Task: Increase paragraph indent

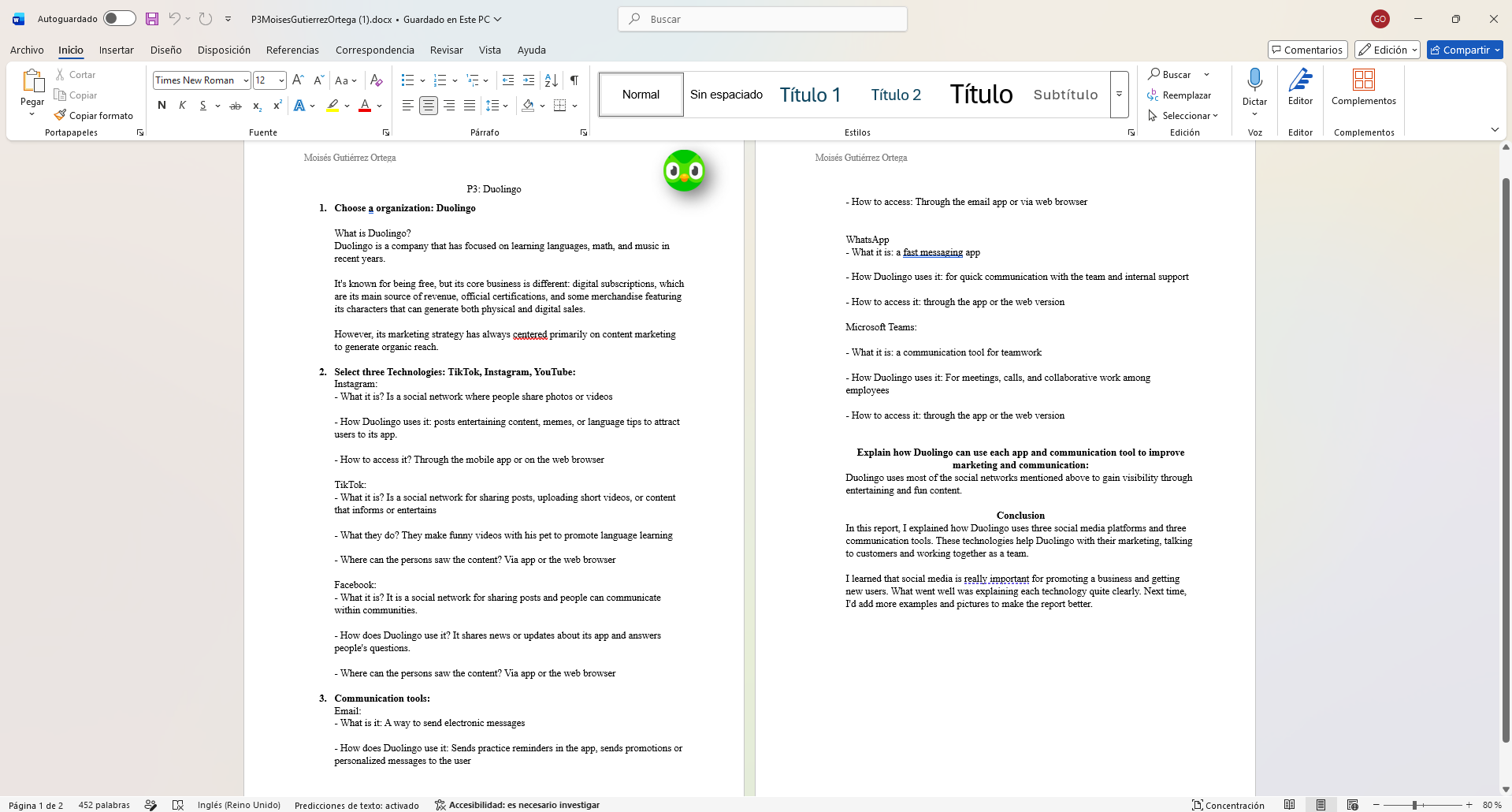Action: point(529,80)
